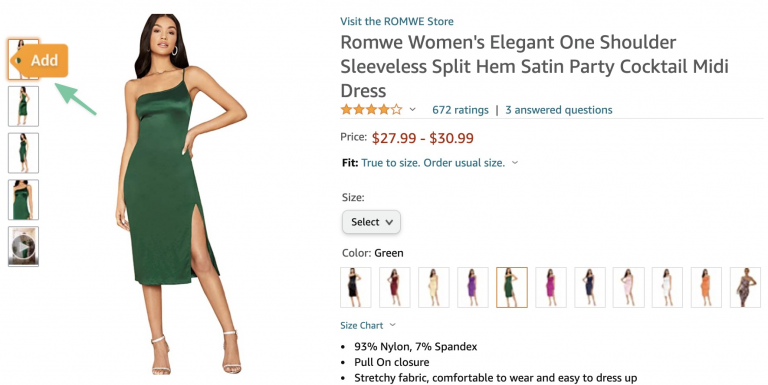768x385 pixels.
Task: Play the product video thumbnail
Action: 23,246
